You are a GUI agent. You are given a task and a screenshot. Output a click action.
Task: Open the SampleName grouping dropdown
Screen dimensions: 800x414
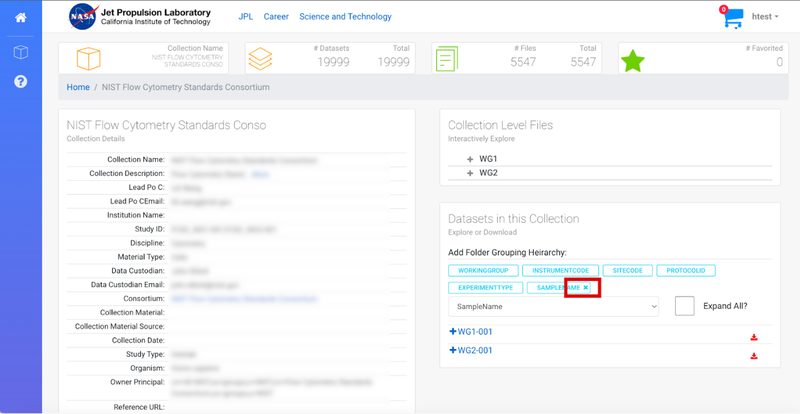tap(554, 307)
